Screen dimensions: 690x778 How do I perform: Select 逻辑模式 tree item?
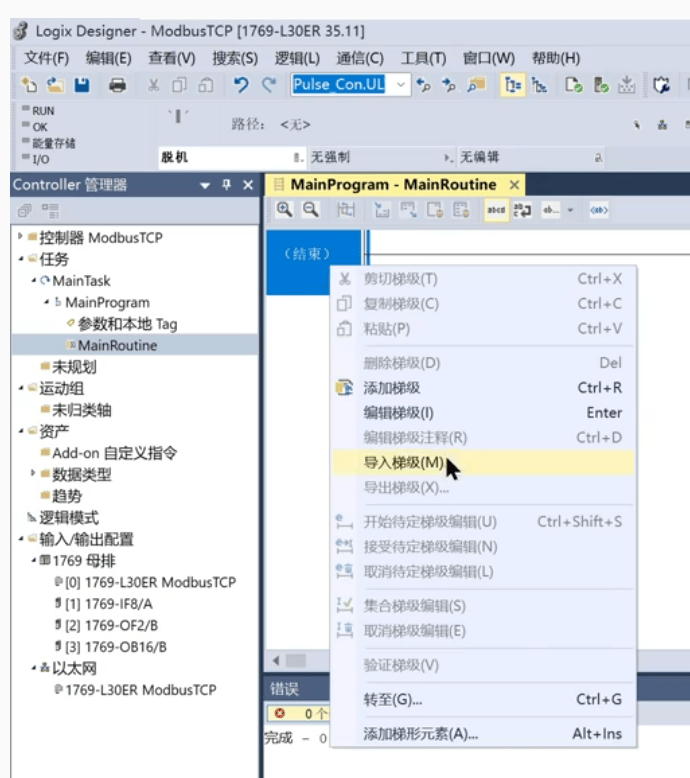69,518
